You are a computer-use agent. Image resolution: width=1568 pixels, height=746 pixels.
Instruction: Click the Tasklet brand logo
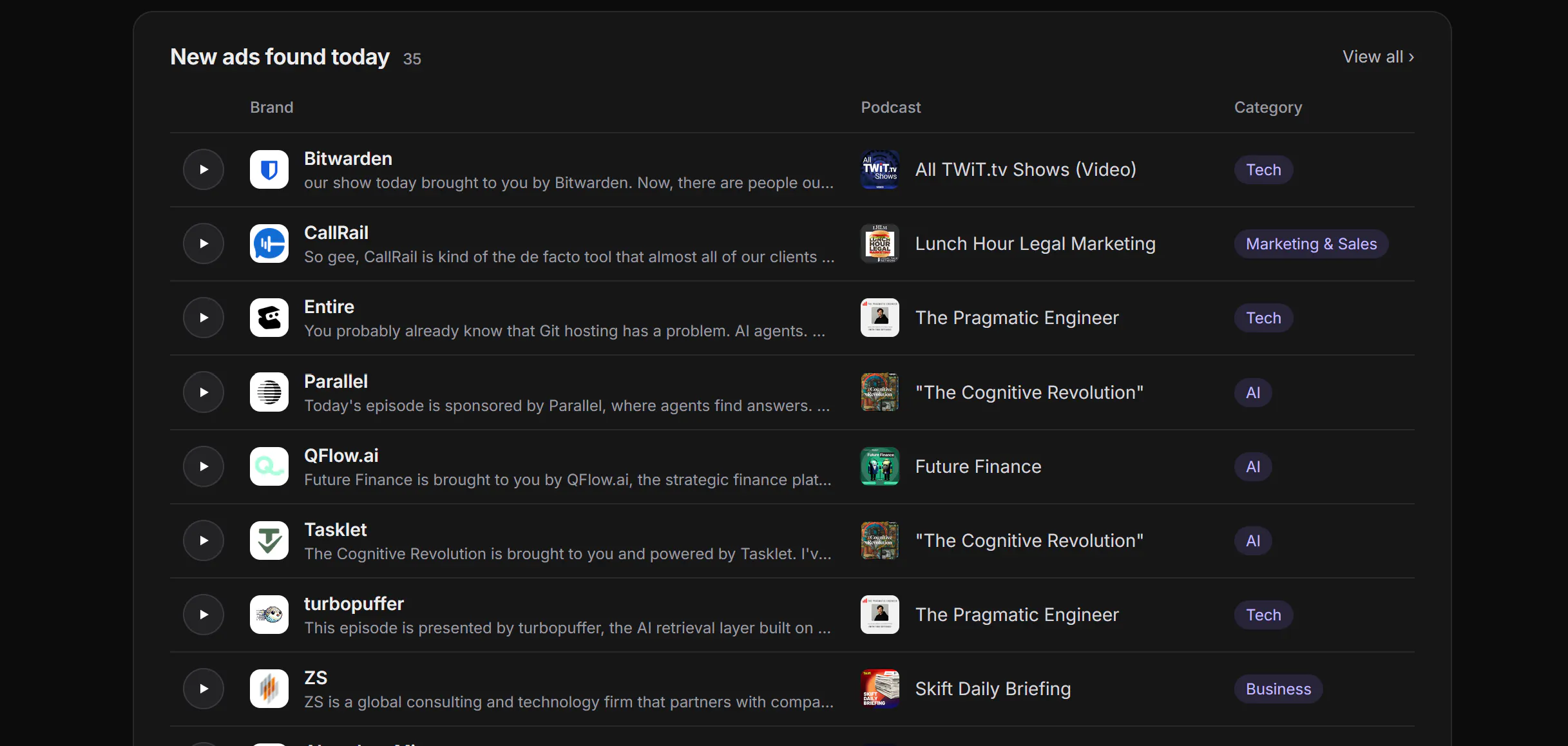coord(269,540)
